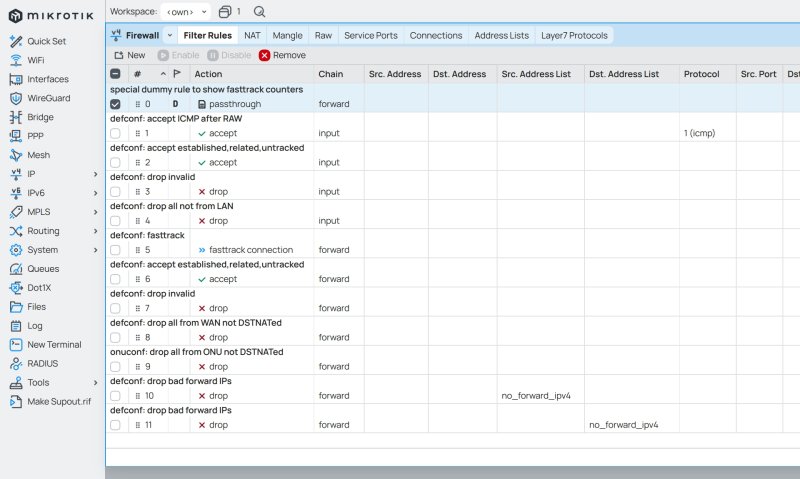Open the Workspace dropdown
The height and width of the screenshot is (479, 800).
pos(186,12)
